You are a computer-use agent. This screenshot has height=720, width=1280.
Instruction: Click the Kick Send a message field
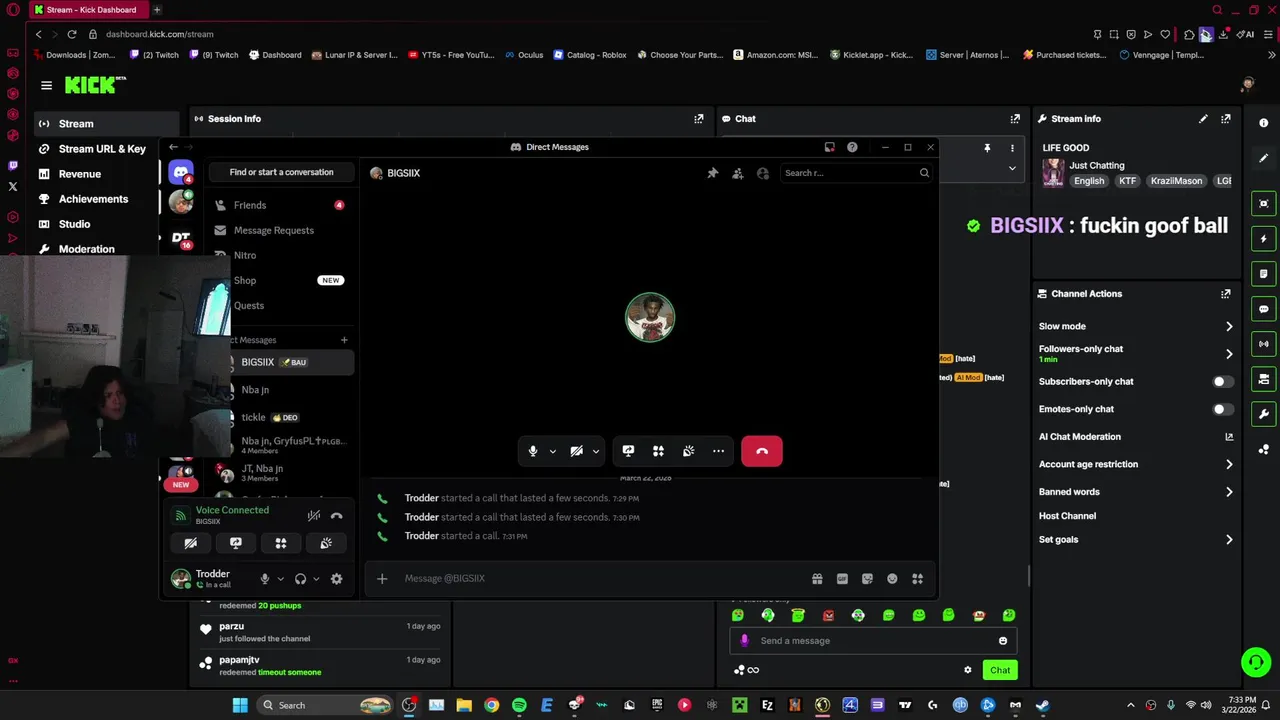[873, 641]
